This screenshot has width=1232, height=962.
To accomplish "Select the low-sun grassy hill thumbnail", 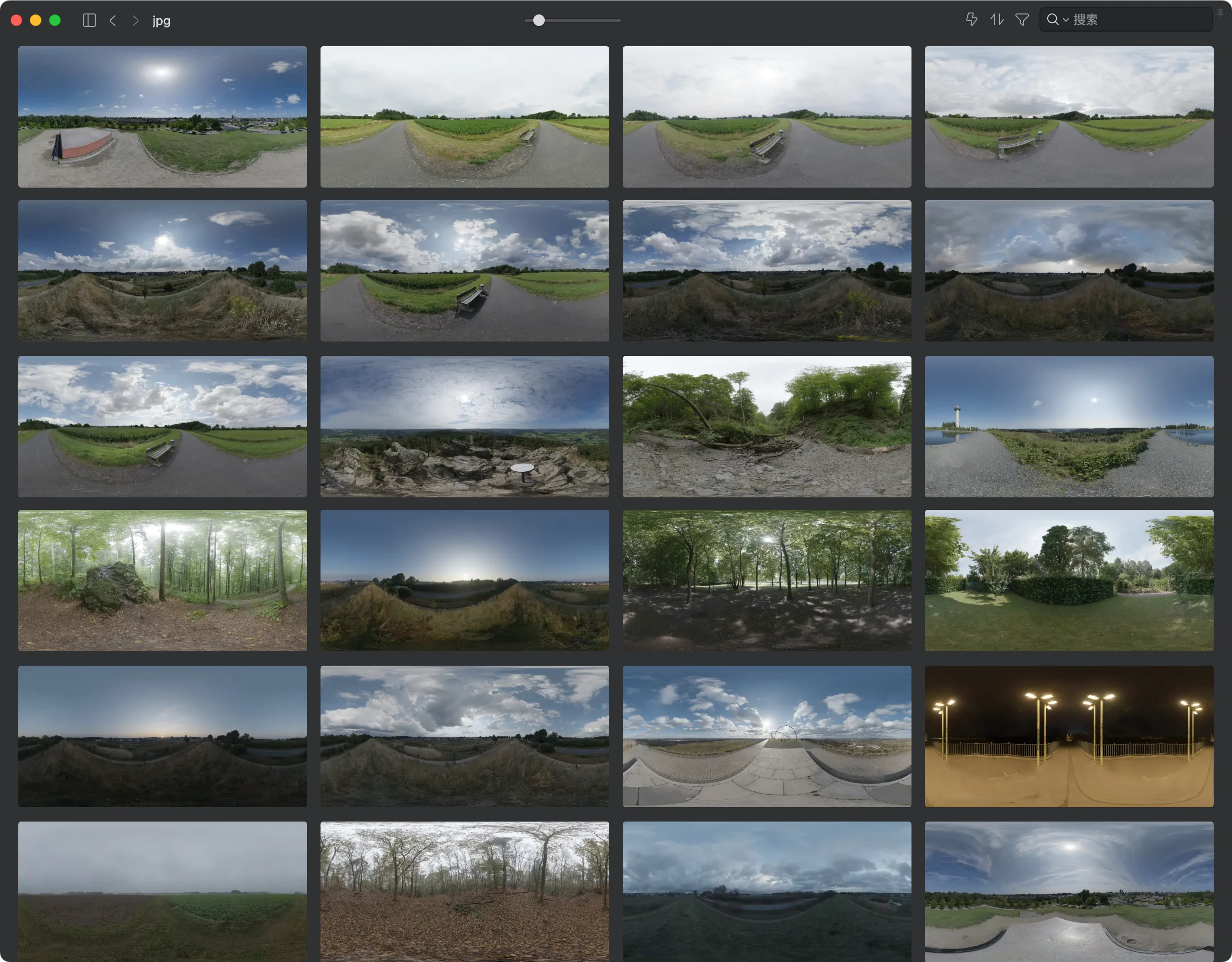I will (x=465, y=581).
